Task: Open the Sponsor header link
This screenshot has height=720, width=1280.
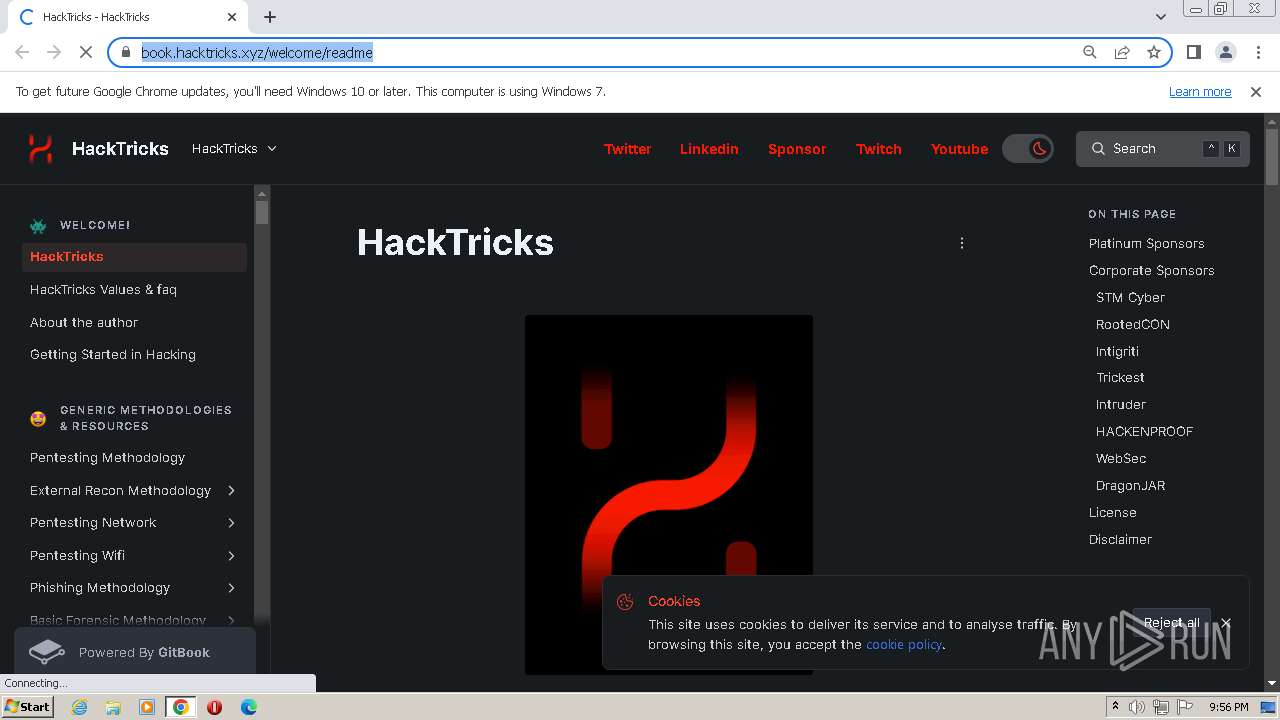Action: 797,149
